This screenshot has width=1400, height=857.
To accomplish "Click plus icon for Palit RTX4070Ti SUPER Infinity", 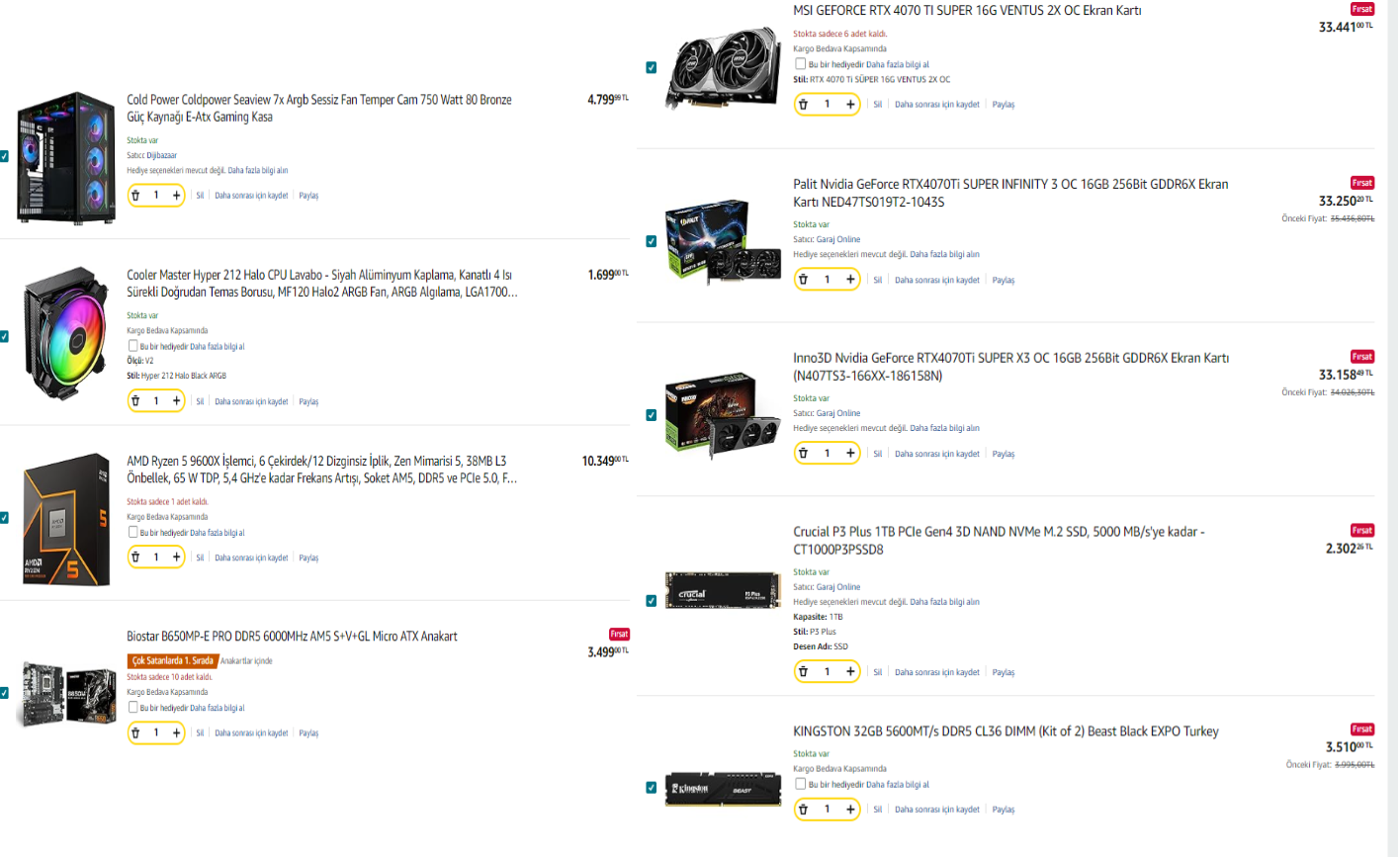I will point(850,280).
